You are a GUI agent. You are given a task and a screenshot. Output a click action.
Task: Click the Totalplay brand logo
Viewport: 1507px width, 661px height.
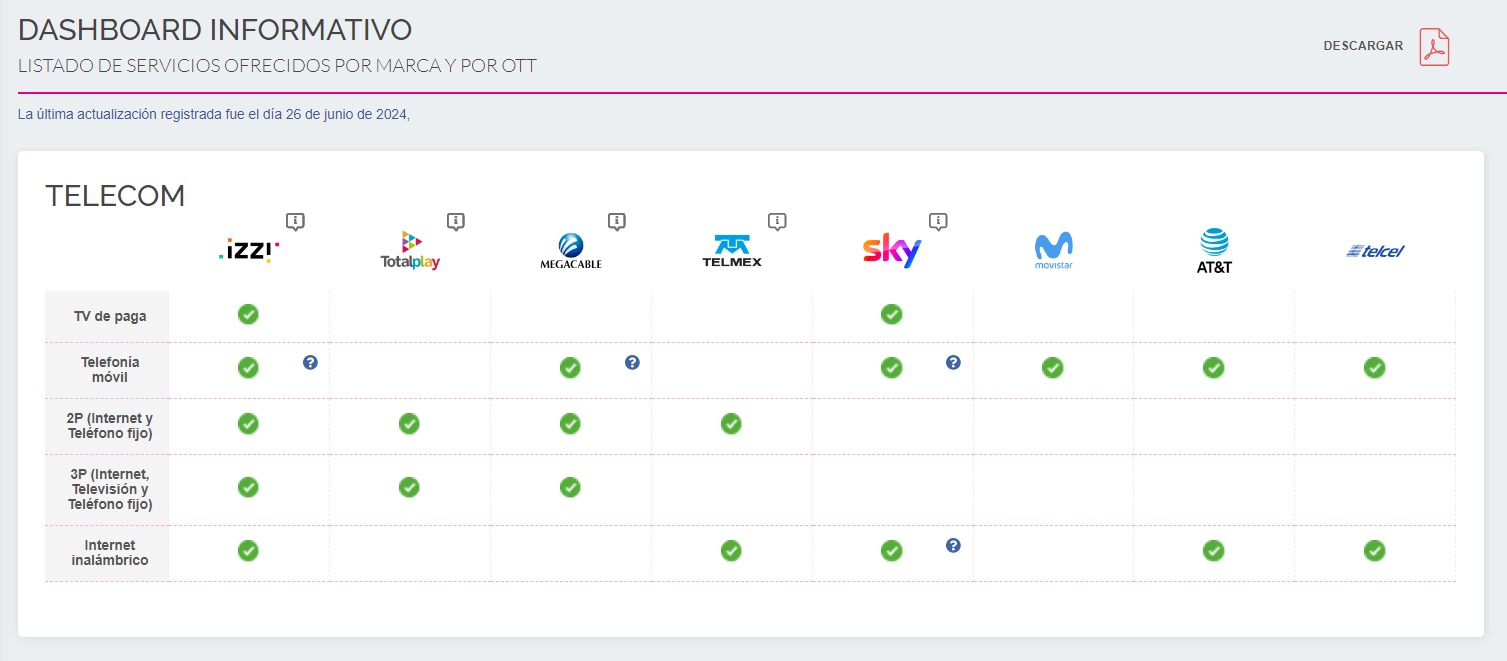pos(410,251)
